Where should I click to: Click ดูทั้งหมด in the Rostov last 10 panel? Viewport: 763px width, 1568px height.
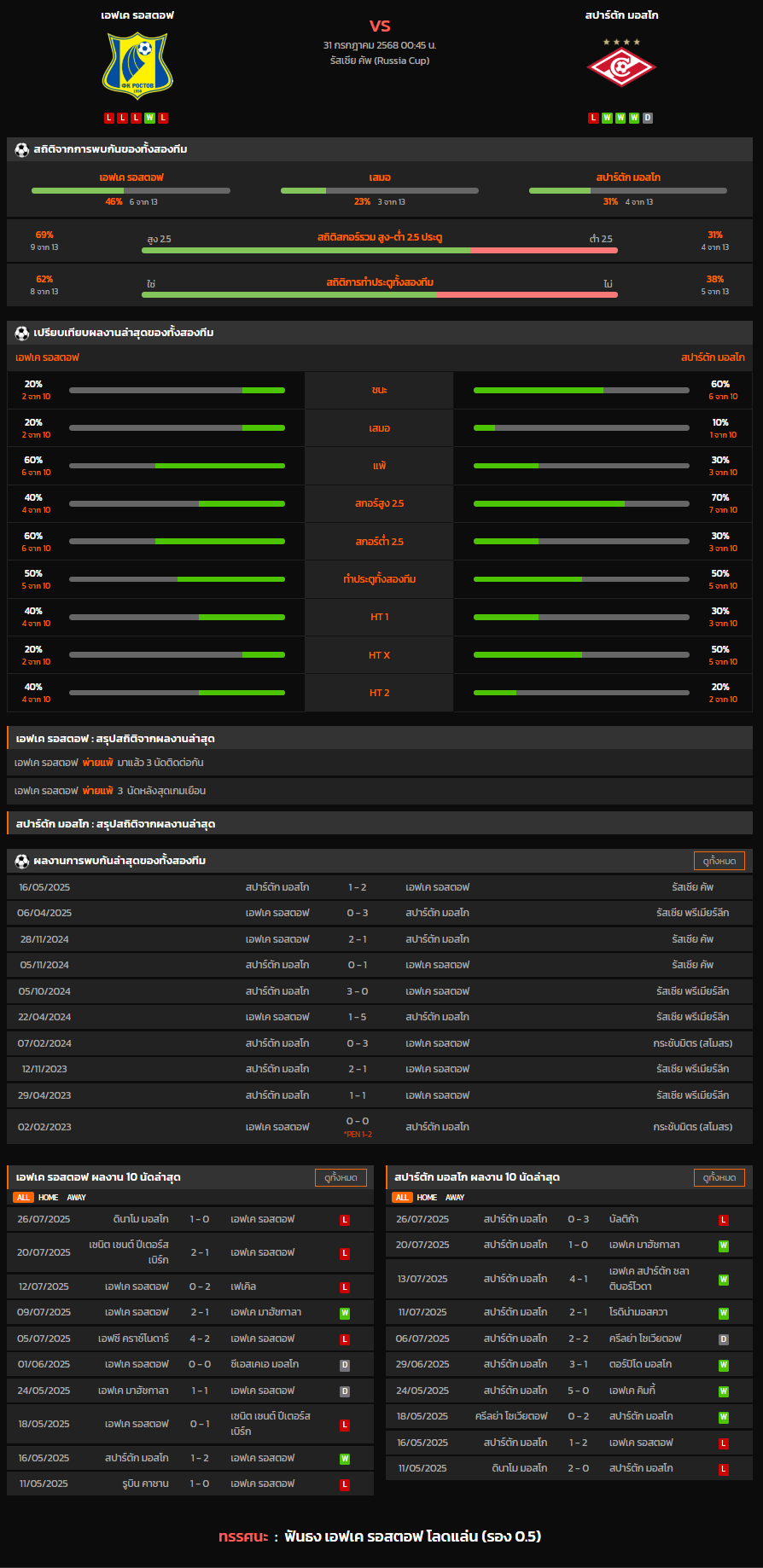pos(341,1177)
